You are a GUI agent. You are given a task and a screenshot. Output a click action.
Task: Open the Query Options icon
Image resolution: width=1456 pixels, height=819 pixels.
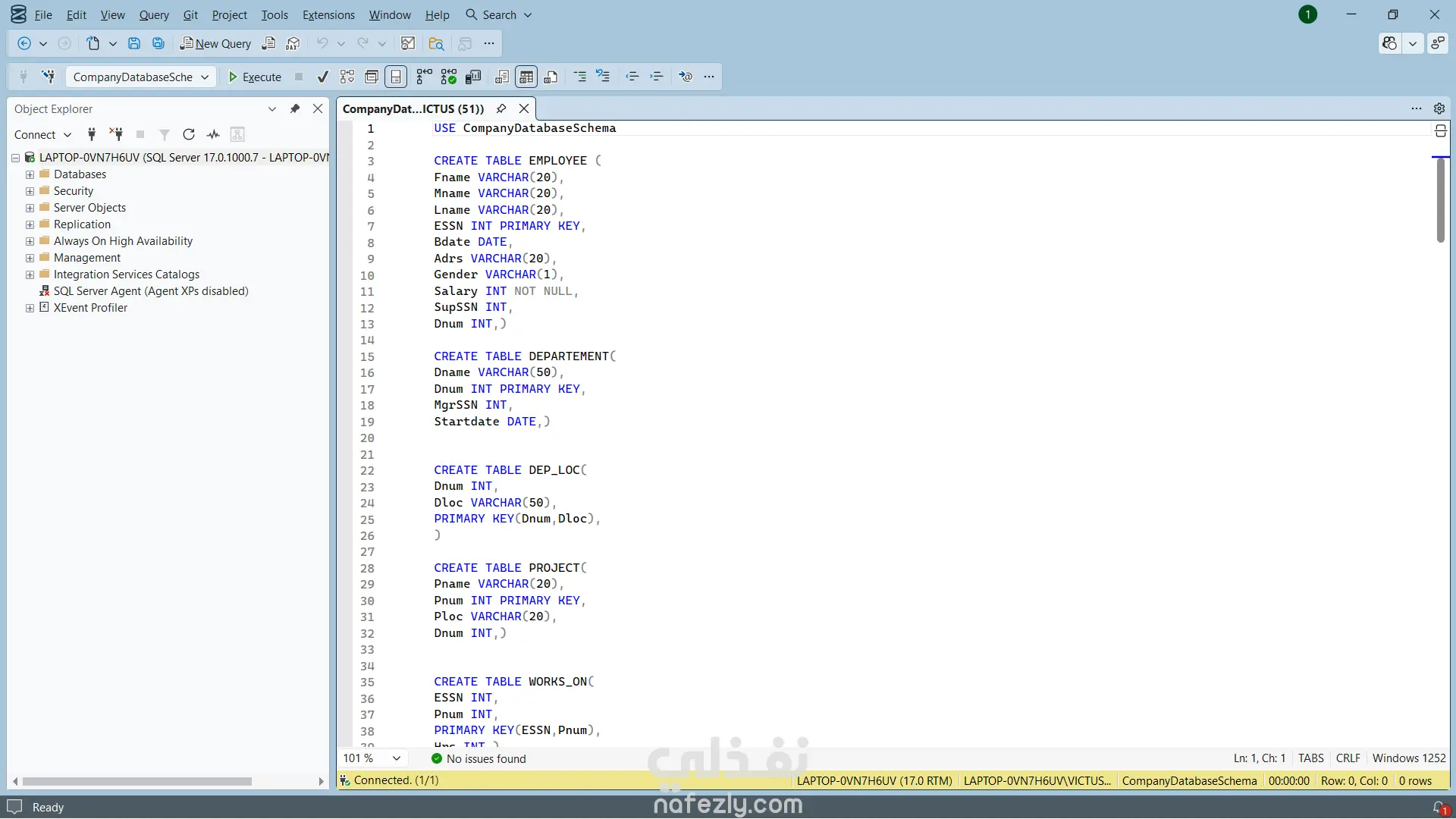coord(372,77)
